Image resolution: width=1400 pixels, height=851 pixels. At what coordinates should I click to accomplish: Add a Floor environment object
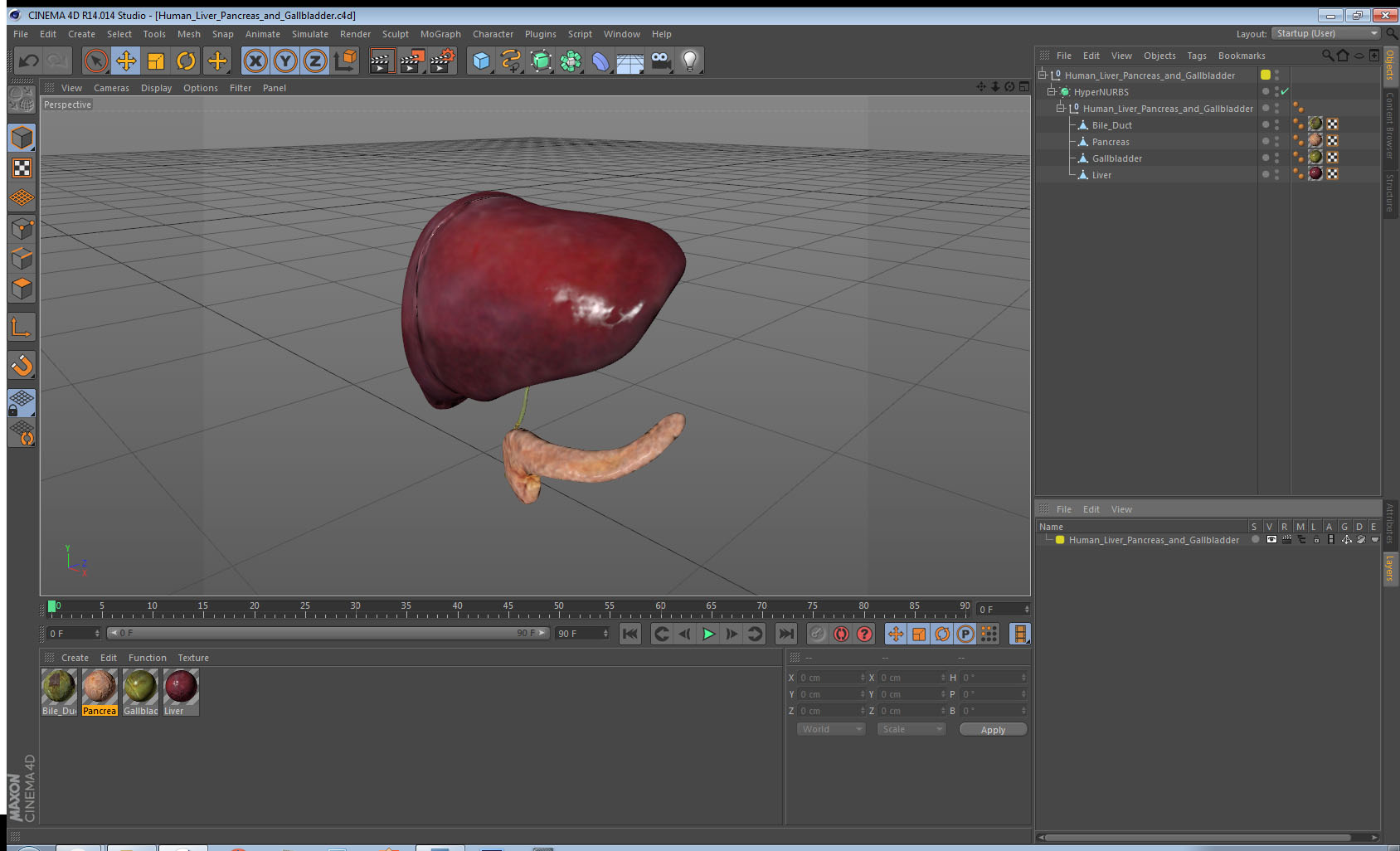pyautogui.click(x=630, y=61)
